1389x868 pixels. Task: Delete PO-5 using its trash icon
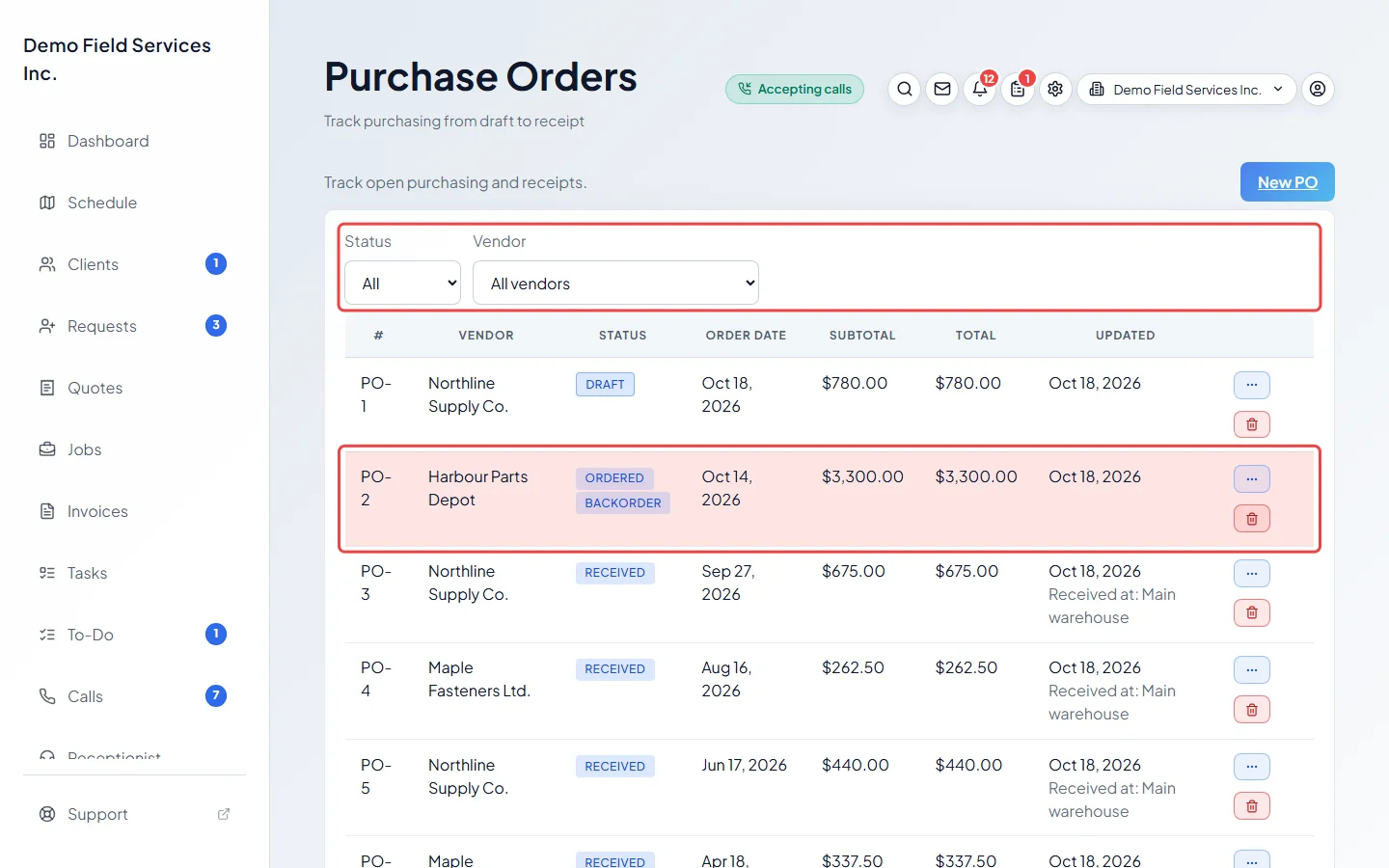1252,806
